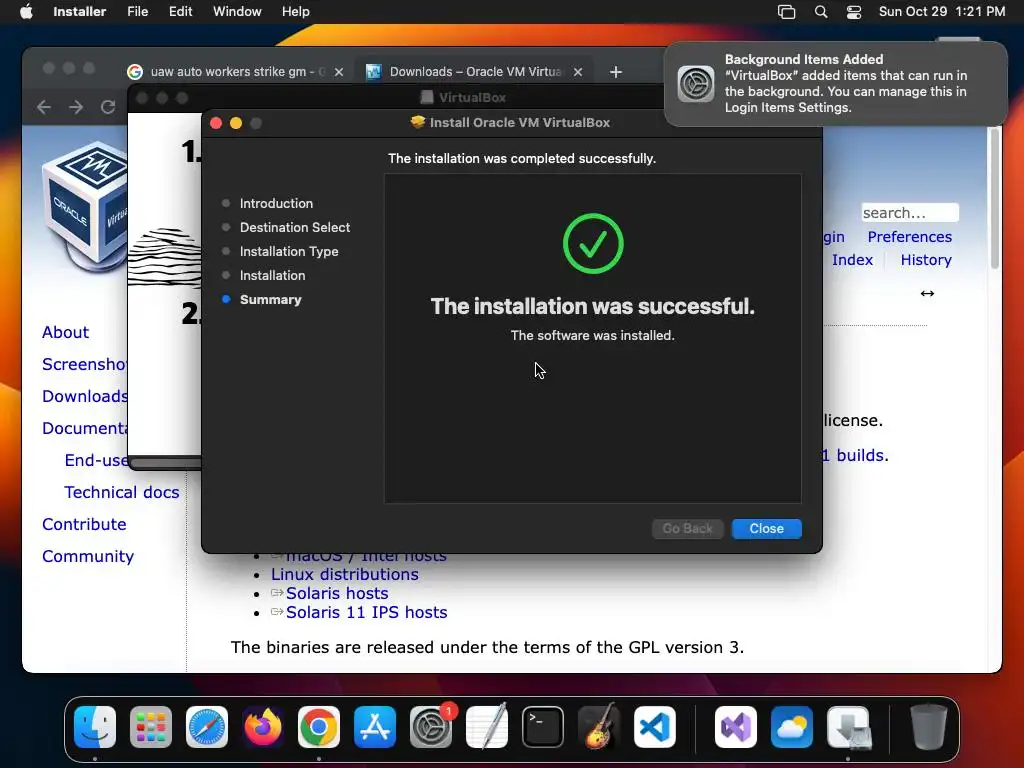Reload the page in Chrome
This screenshot has height=768, width=1024.
[x=108, y=107]
